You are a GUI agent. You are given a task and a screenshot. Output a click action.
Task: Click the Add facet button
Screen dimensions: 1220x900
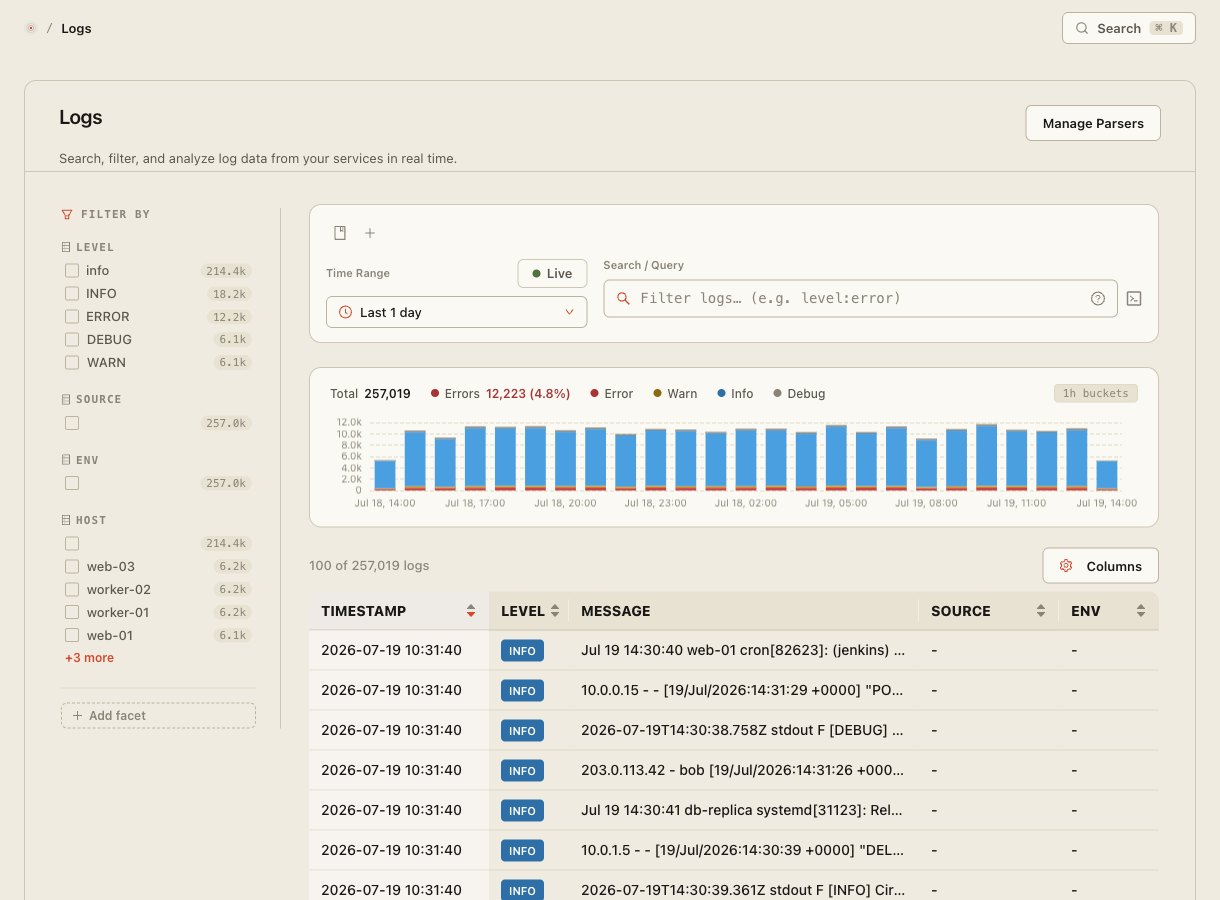pos(158,715)
